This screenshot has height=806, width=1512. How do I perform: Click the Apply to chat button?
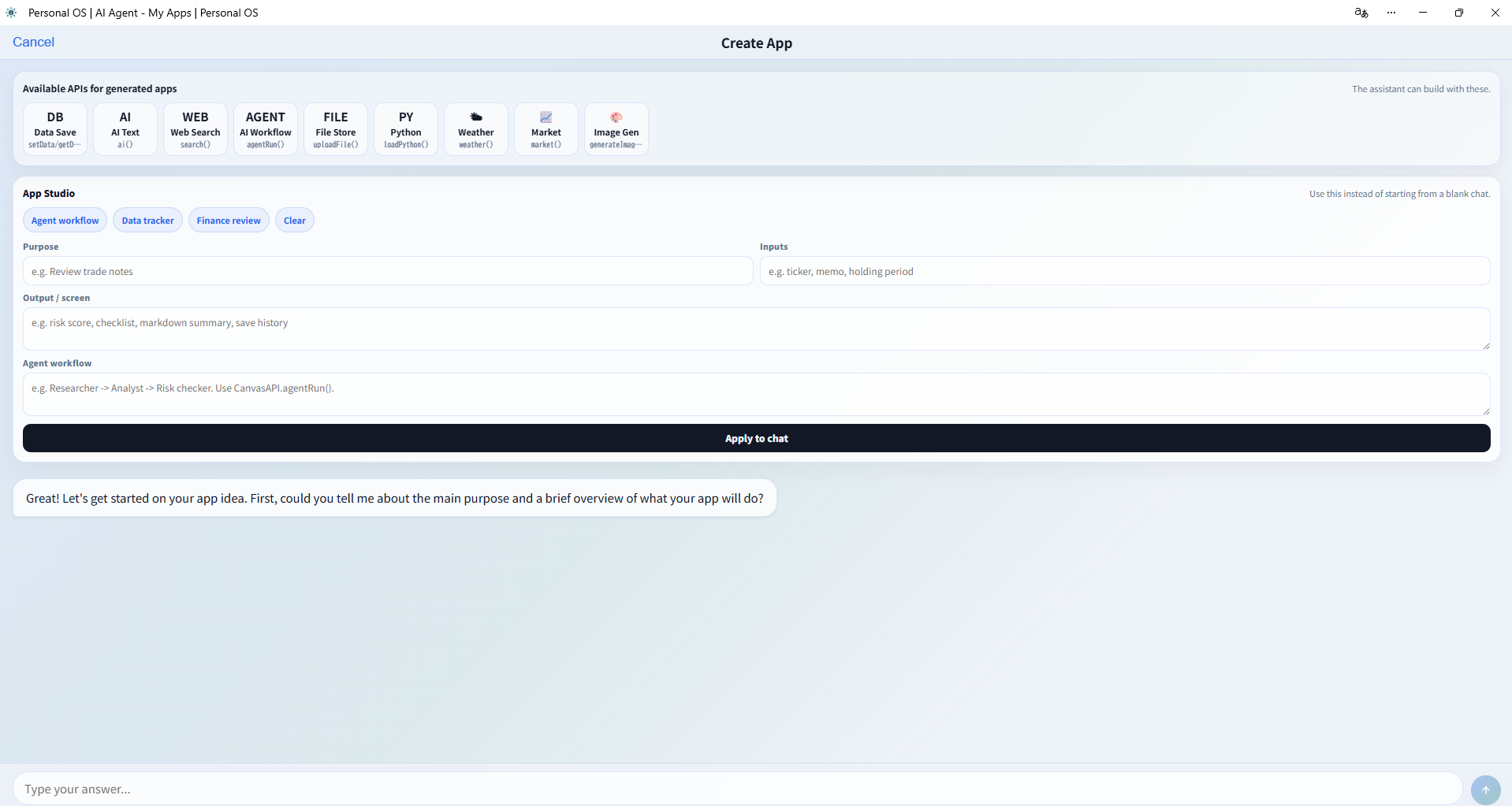pos(757,438)
